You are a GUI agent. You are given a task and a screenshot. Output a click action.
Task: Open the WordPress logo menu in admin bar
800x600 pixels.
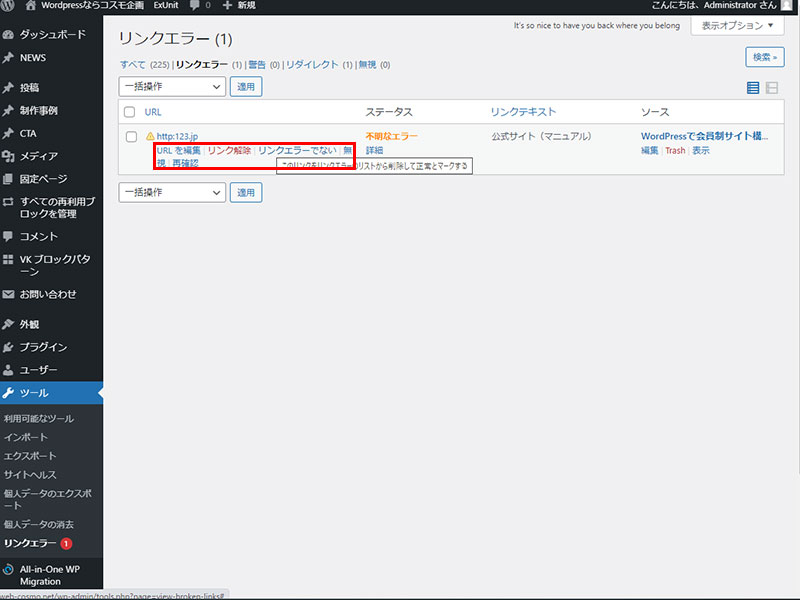9,6
